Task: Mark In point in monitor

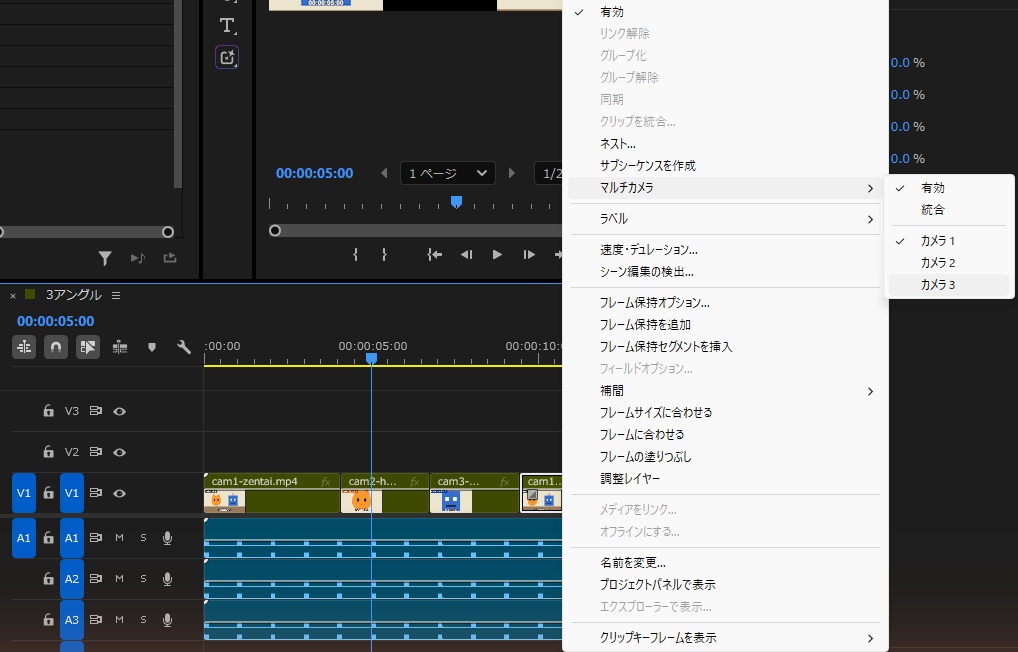Action: [355, 255]
